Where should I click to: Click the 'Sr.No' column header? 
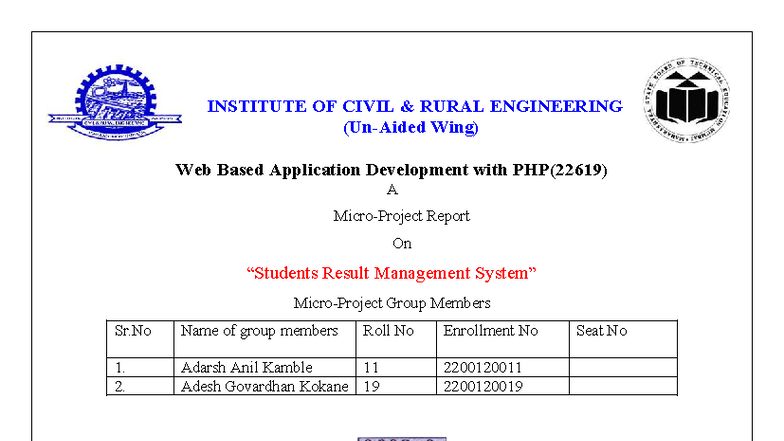140,339
